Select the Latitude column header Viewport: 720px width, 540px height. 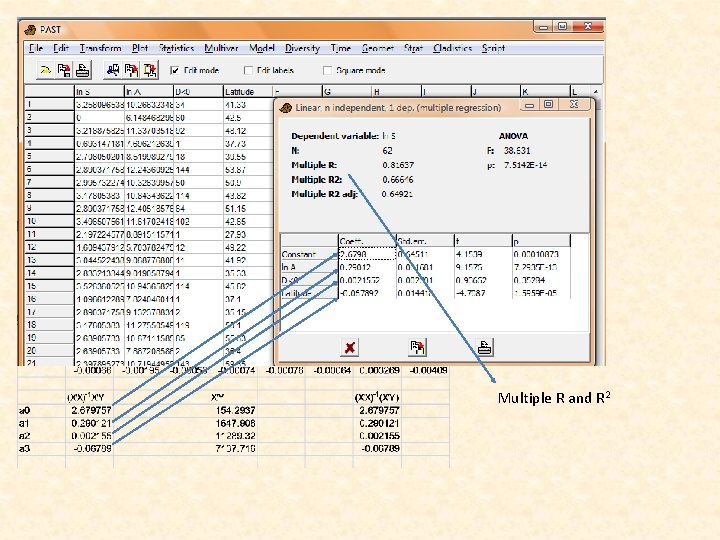(248, 91)
